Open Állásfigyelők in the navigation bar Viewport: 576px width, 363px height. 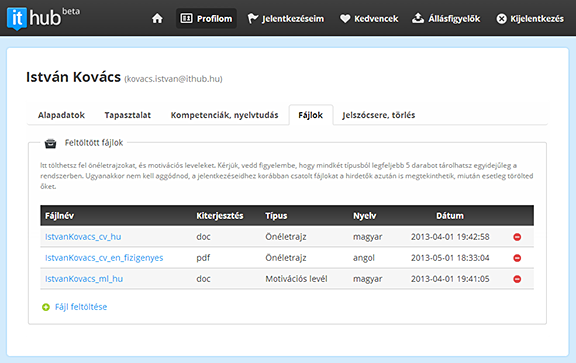point(446,18)
